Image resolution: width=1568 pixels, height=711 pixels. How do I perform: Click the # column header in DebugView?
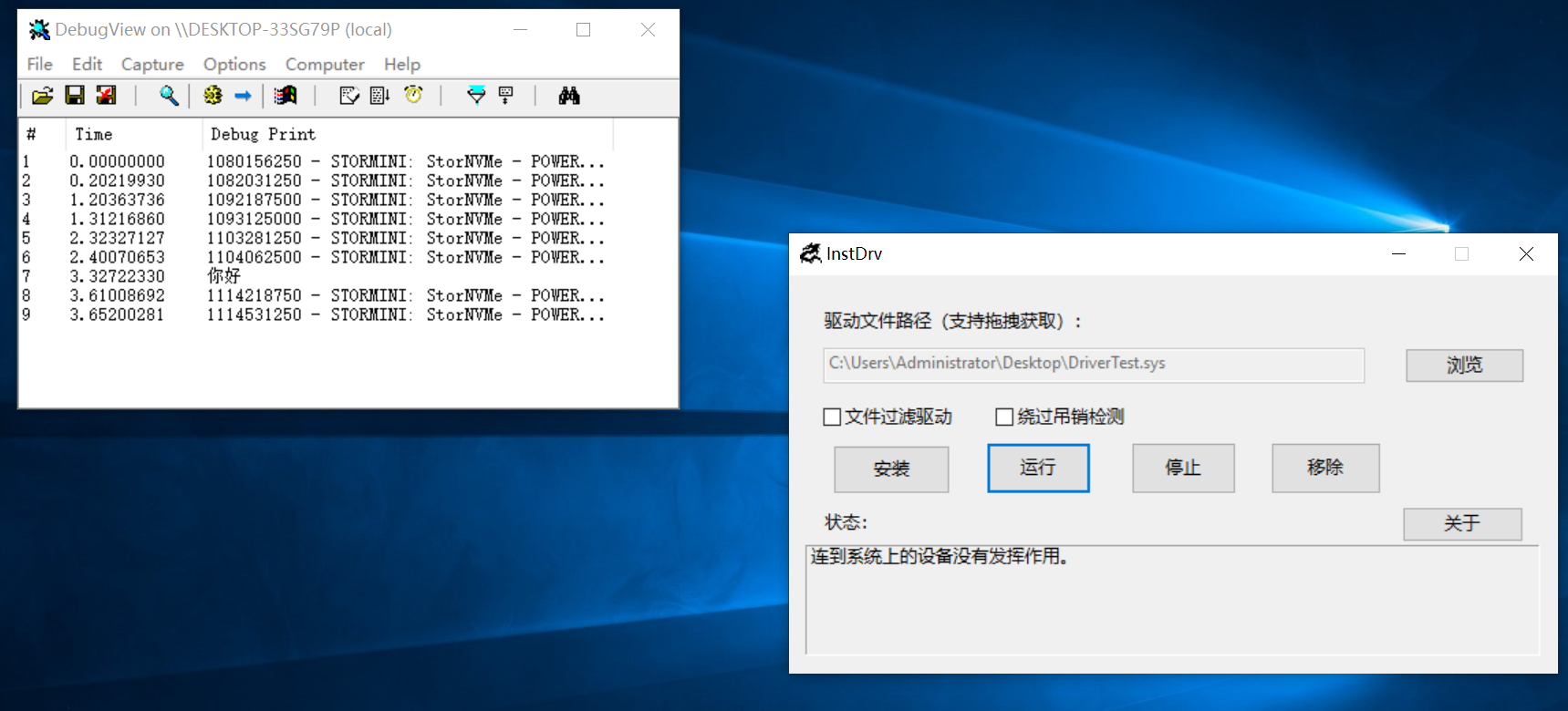coord(42,134)
